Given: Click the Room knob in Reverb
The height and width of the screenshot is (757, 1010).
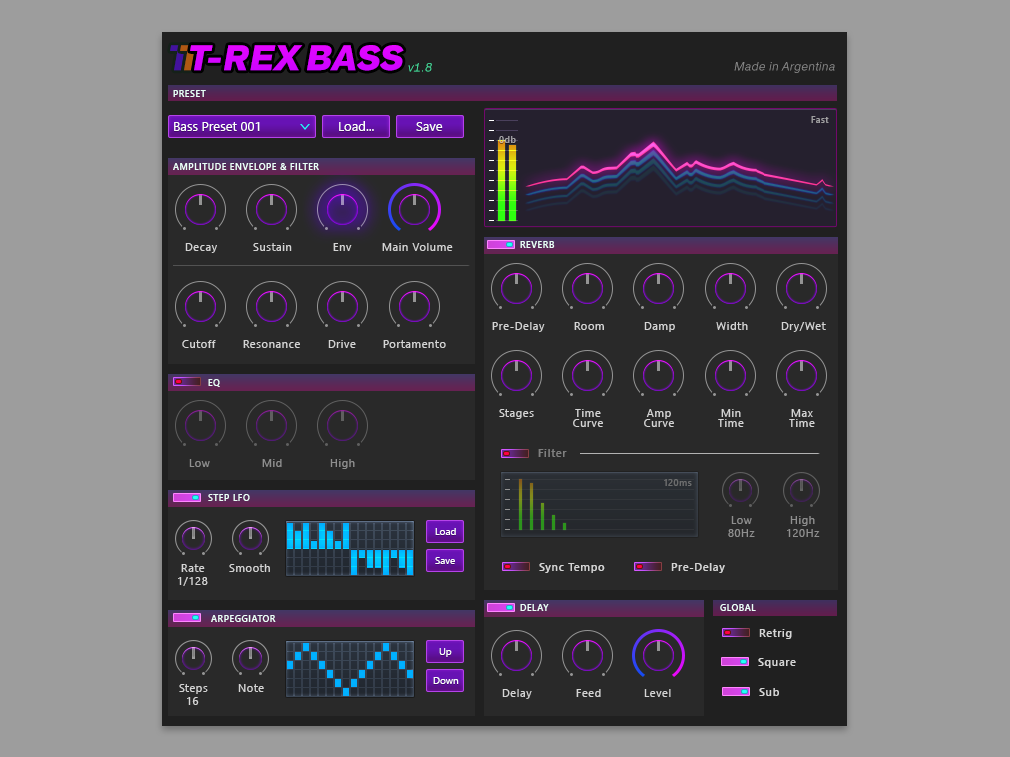Looking at the screenshot, I should (587, 288).
